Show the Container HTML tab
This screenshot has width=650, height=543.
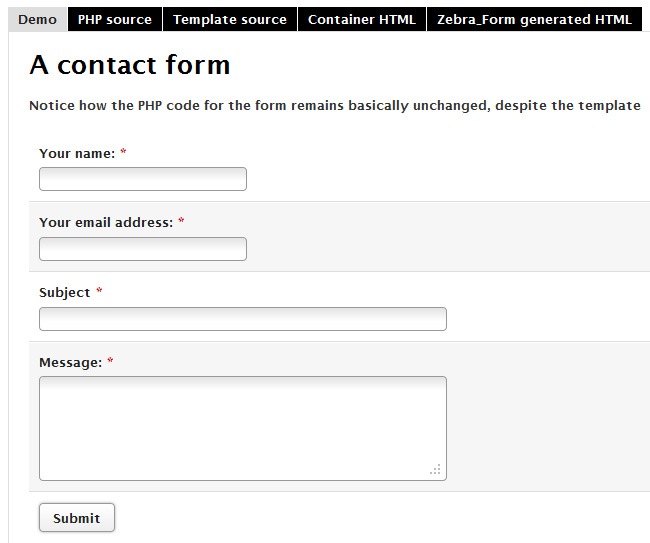click(362, 19)
